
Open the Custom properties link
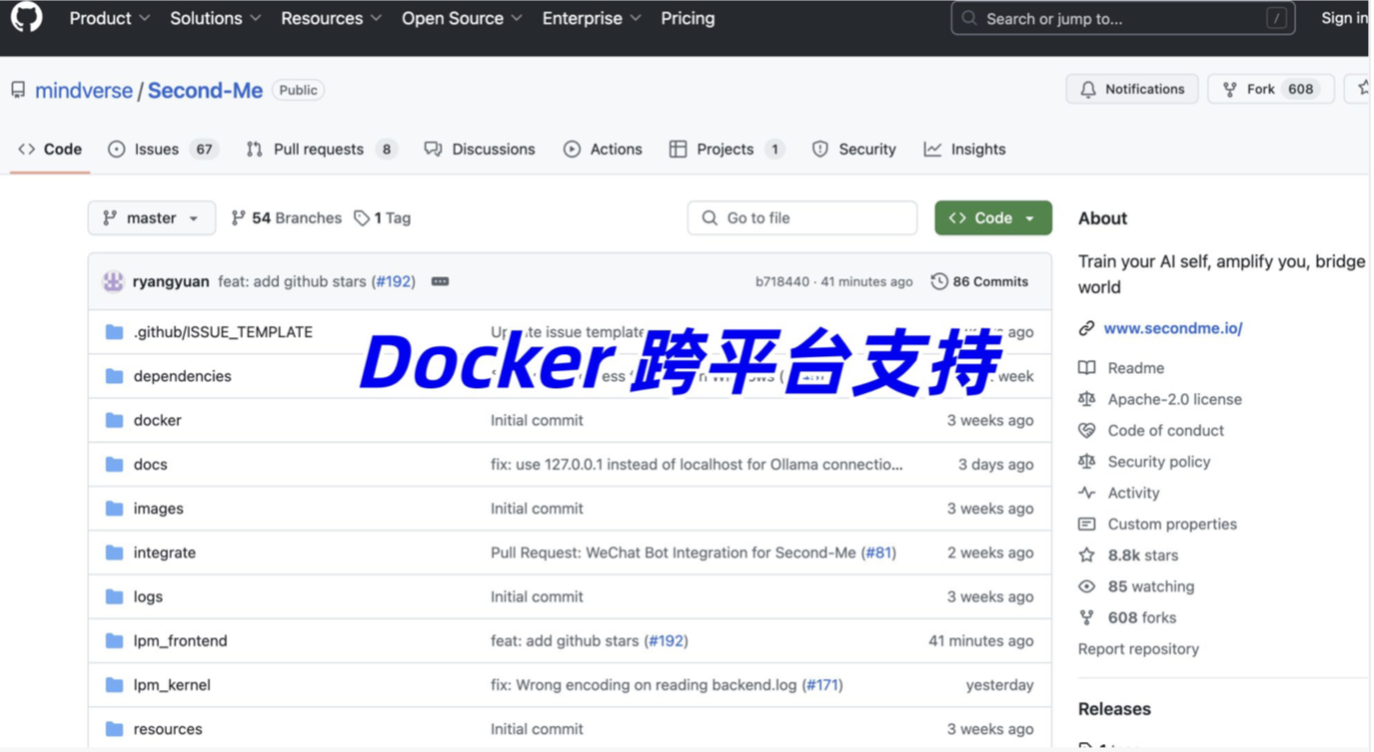click(1172, 524)
